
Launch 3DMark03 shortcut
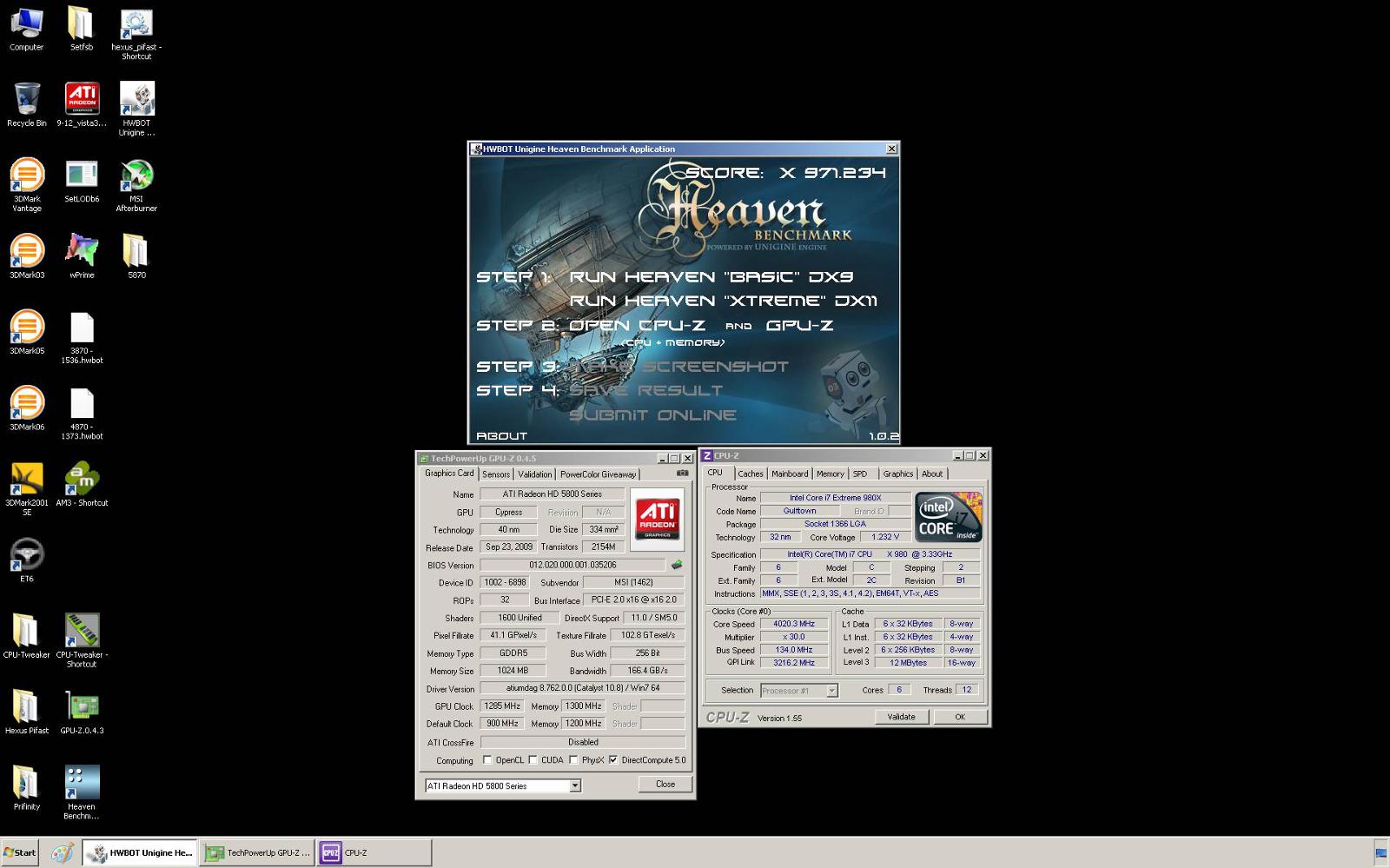[x=26, y=255]
